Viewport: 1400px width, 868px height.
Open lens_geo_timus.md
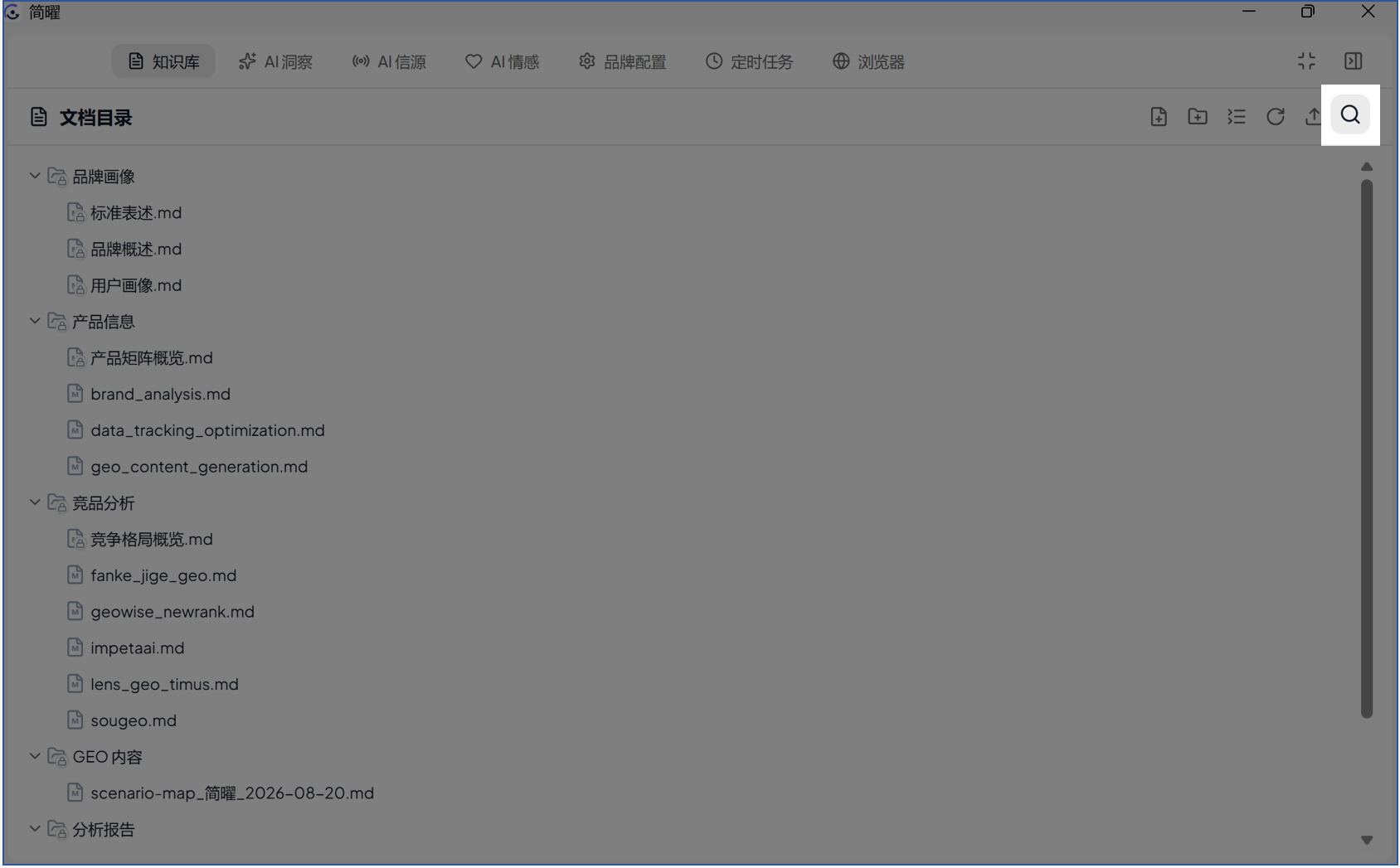[164, 685]
